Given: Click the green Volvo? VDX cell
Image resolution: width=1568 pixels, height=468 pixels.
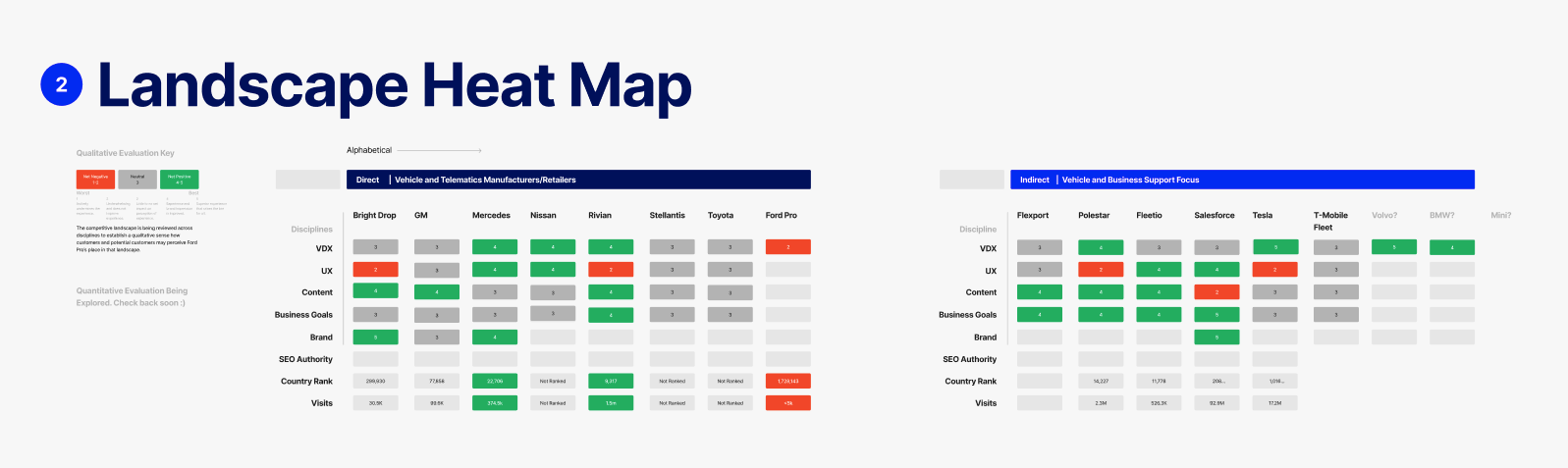Looking at the screenshot, I should (1394, 247).
